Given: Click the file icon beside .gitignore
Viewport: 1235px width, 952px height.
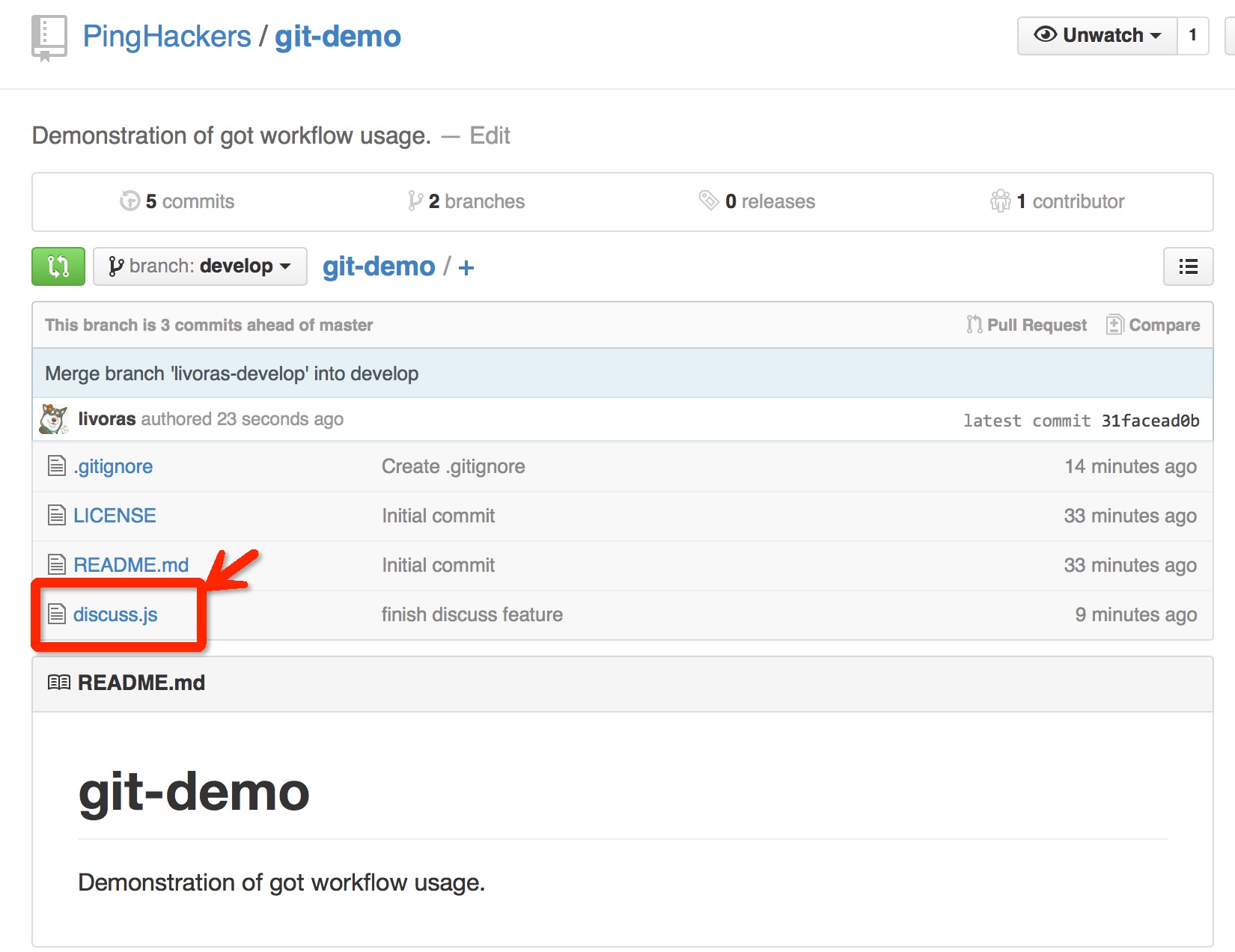Looking at the screenshot, I should (57, 466).
